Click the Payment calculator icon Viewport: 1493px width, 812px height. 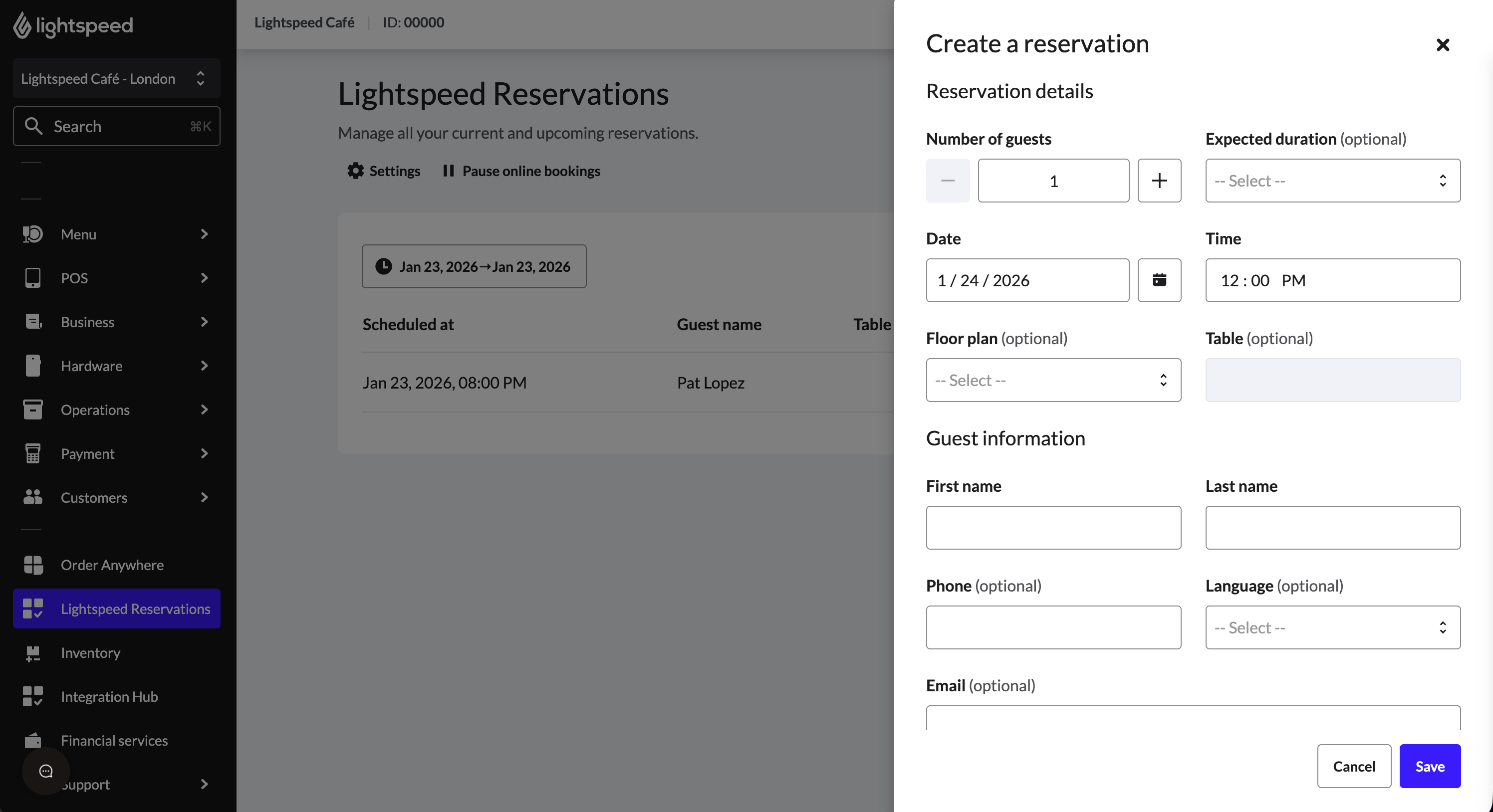(33, 453)
